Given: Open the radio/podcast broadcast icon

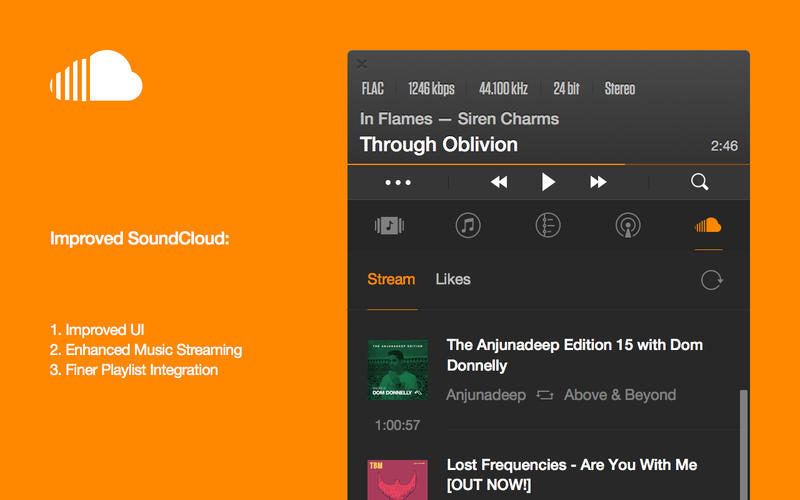Looking at the screenshot, I should click(628, 226).
